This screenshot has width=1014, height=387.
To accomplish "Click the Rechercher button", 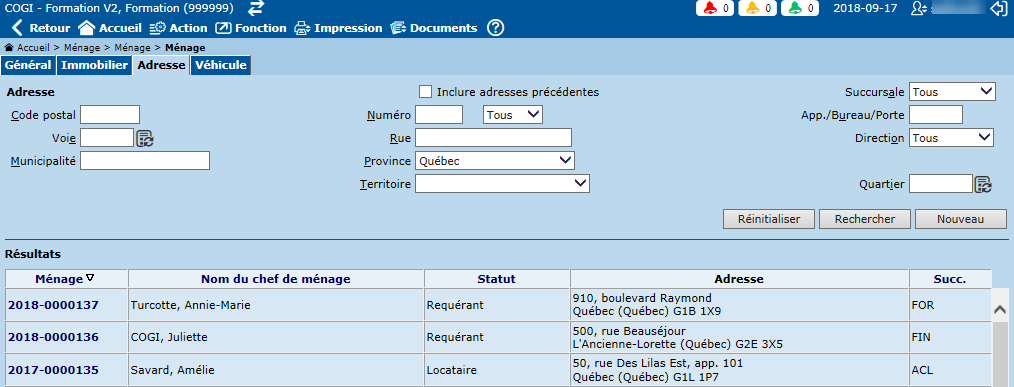I will point(865,219).
